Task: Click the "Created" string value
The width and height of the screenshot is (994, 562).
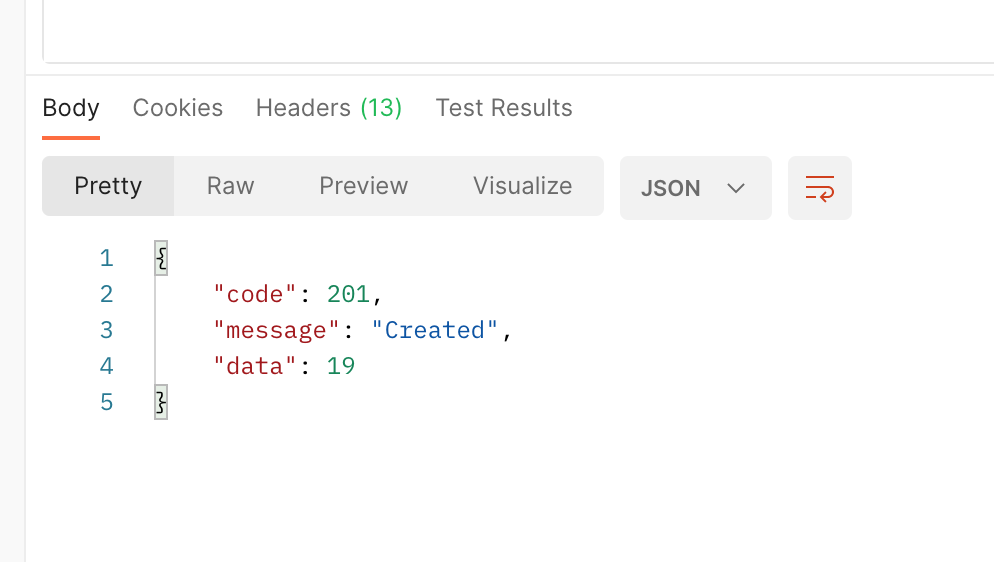Action: [x=435, y=331]
